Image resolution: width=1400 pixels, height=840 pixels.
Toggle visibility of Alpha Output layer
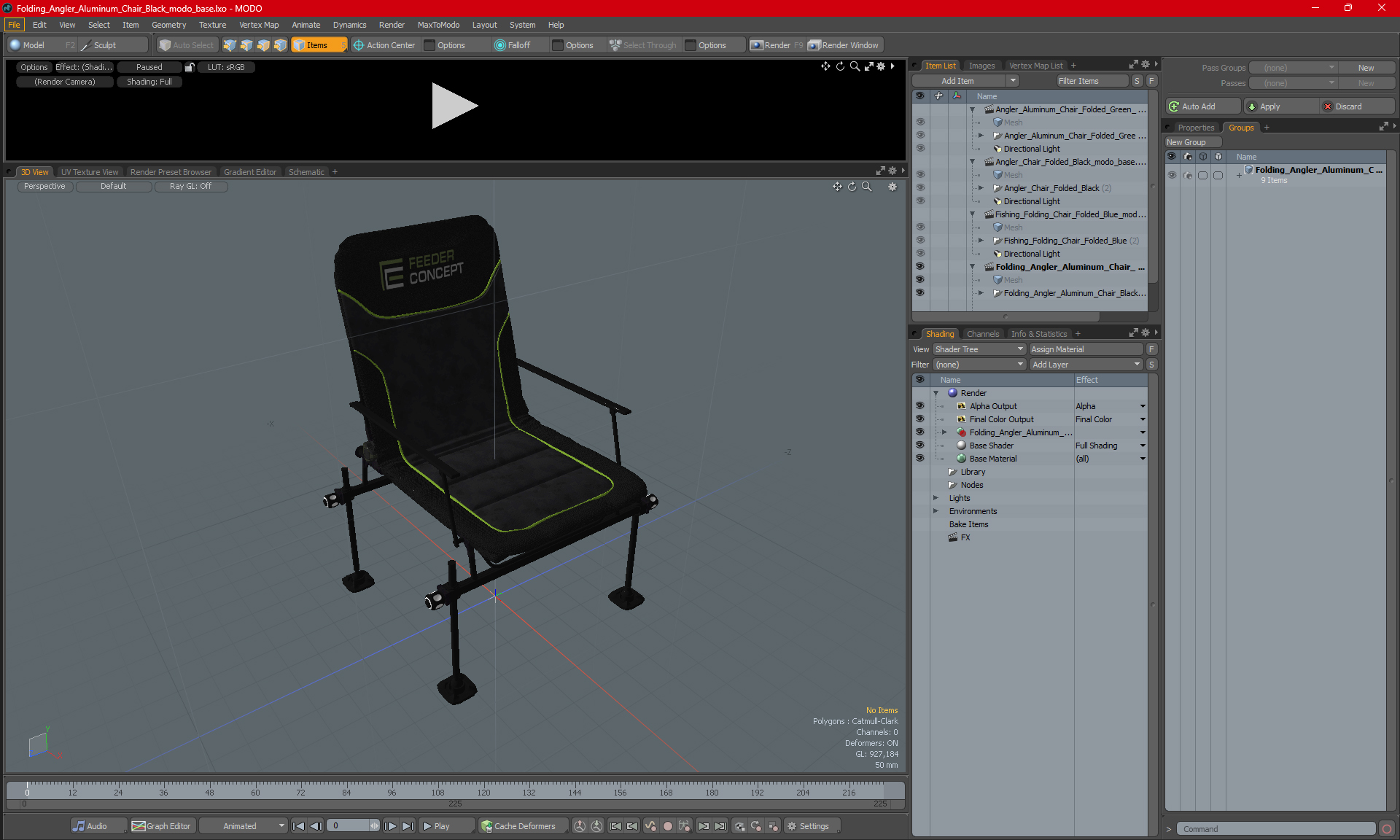point(920,406)
